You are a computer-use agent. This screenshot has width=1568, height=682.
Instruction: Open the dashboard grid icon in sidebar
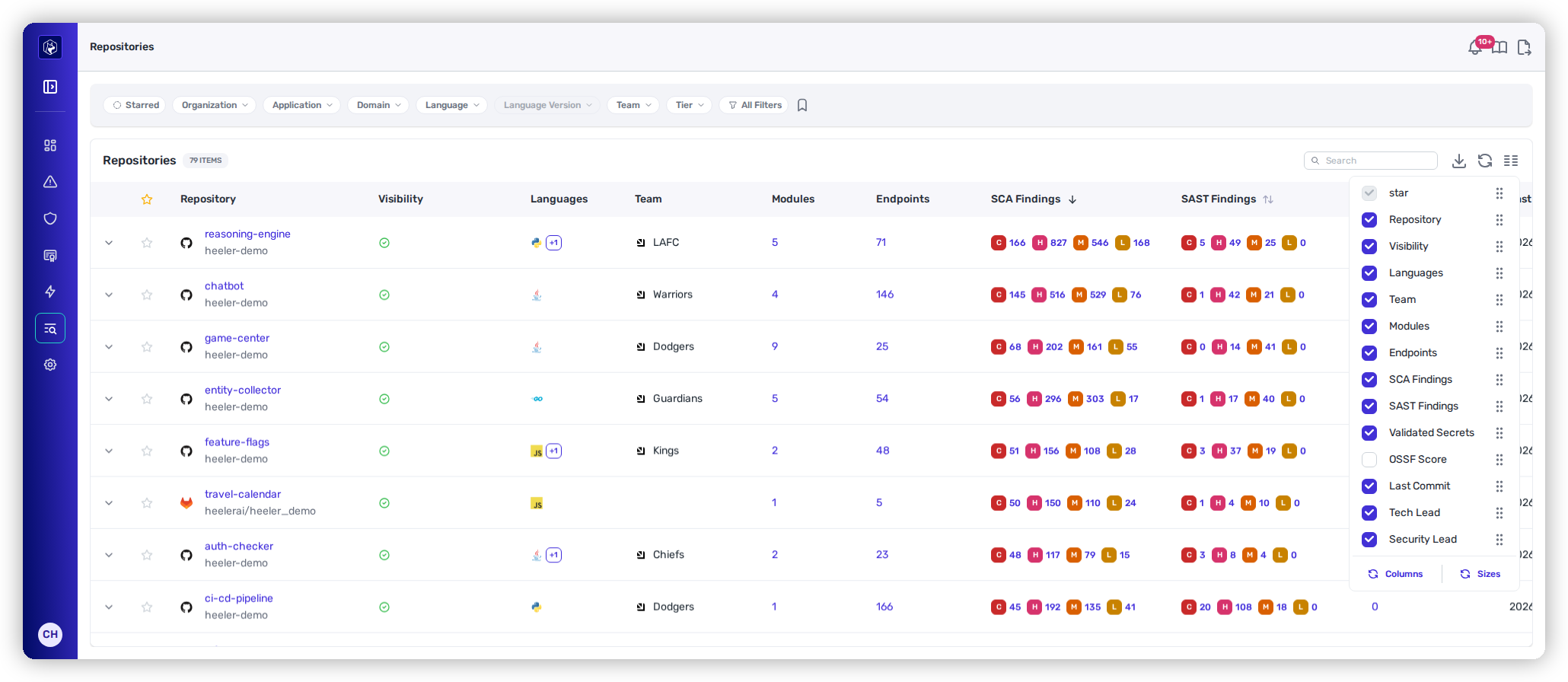point(50,145)
